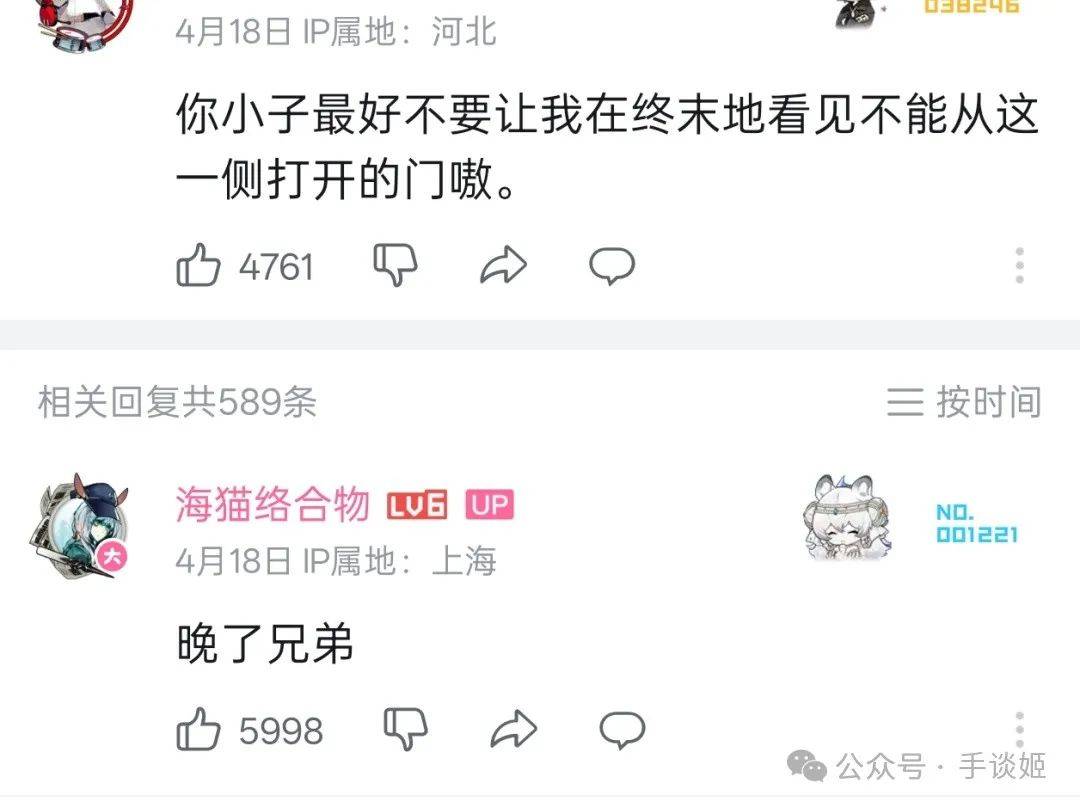Image resolution: width=1080 pixels, height=809 pixels.
Task: Like the reply 晚了兄弟
Action: click(198, 729)
